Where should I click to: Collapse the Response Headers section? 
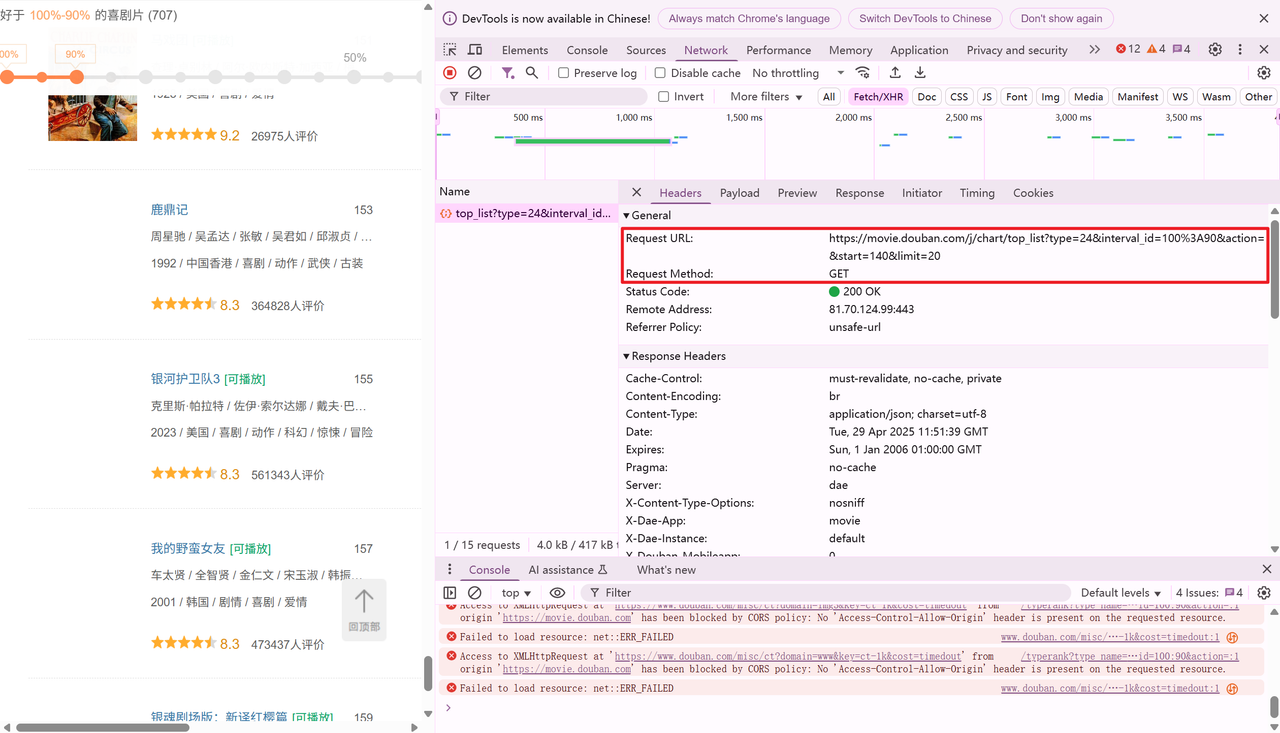pyautogui.click(x=674, y=356)
